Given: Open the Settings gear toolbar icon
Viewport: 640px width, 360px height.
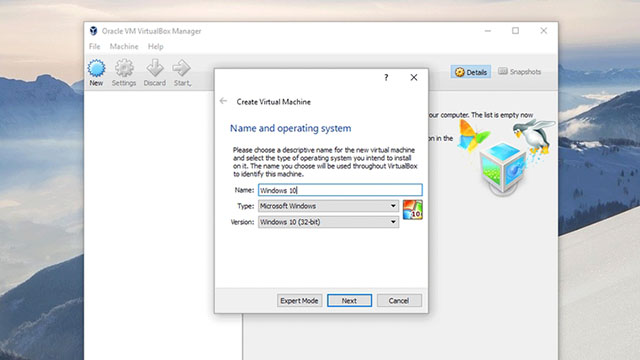Looking at the screenshot, I should [x=124, y=68].
